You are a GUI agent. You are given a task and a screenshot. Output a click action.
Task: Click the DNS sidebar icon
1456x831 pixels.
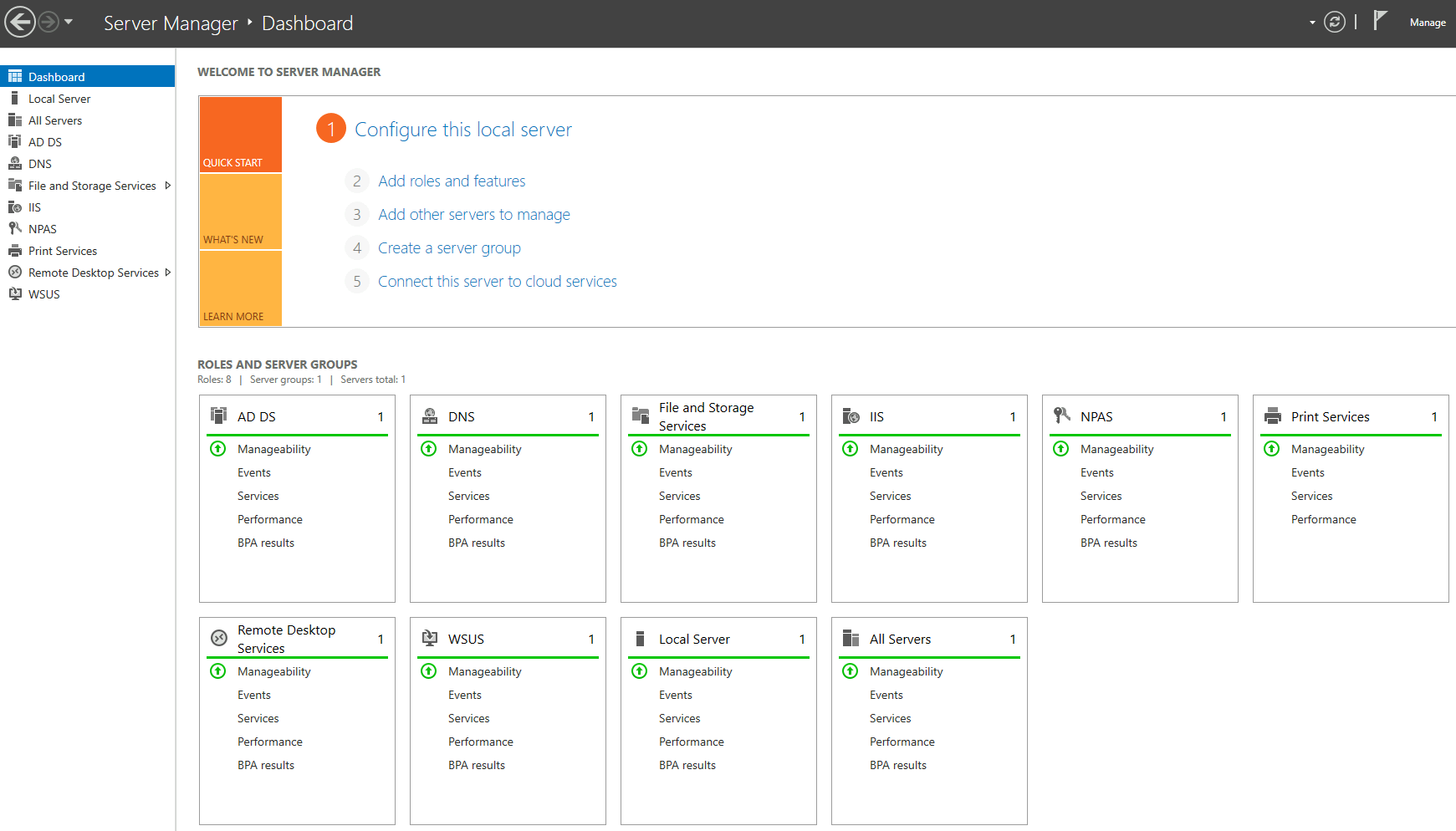[x=15, y=163]
